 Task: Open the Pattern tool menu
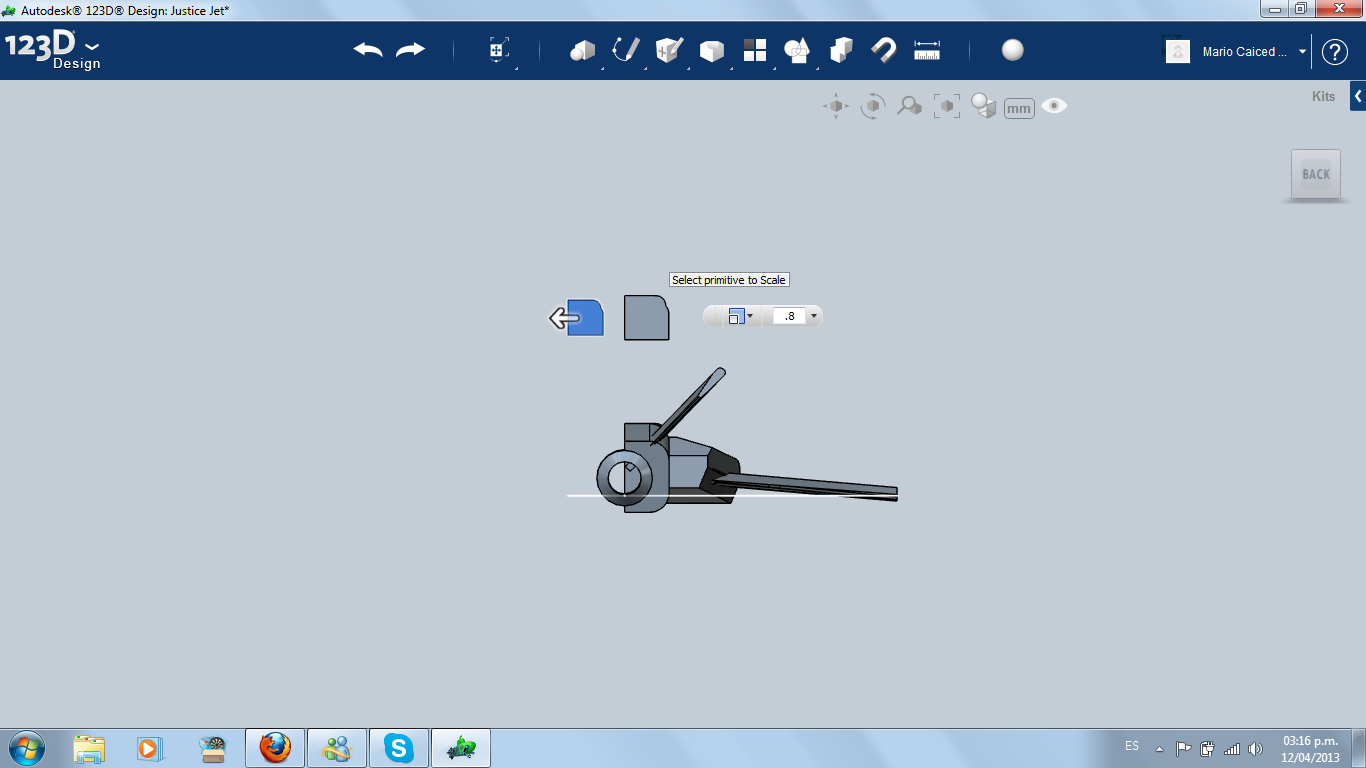[x=755, y=50]
